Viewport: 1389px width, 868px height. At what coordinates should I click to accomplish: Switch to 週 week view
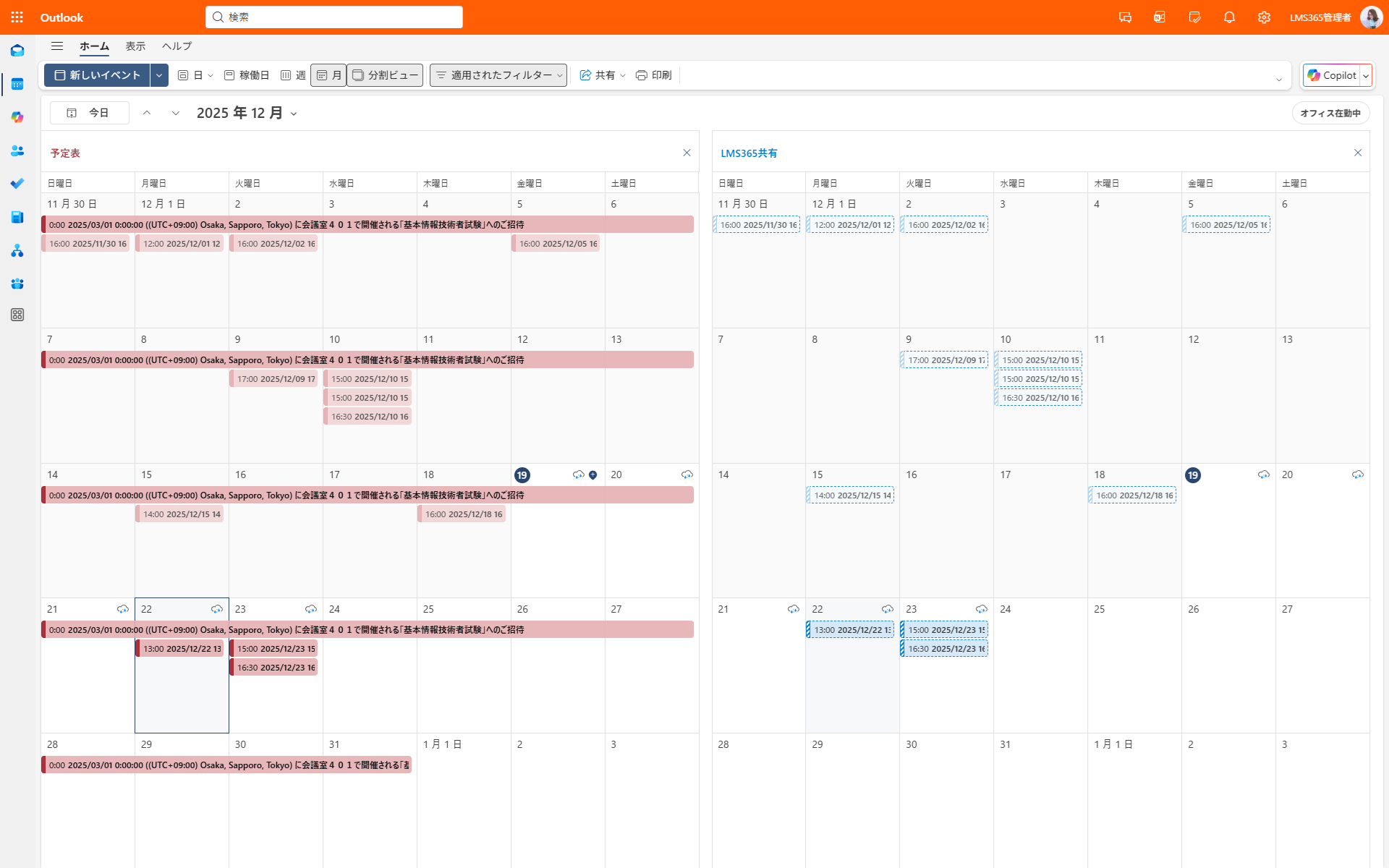coord(293,75)
